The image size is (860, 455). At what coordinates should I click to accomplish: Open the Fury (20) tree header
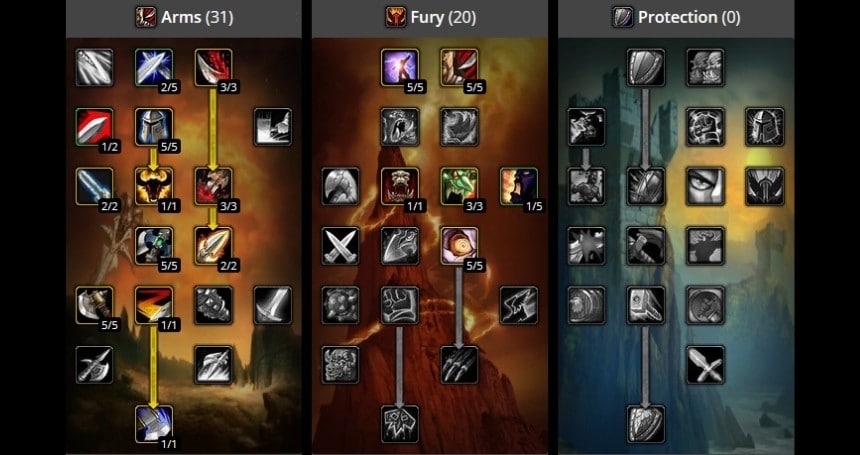pos(431,18)
